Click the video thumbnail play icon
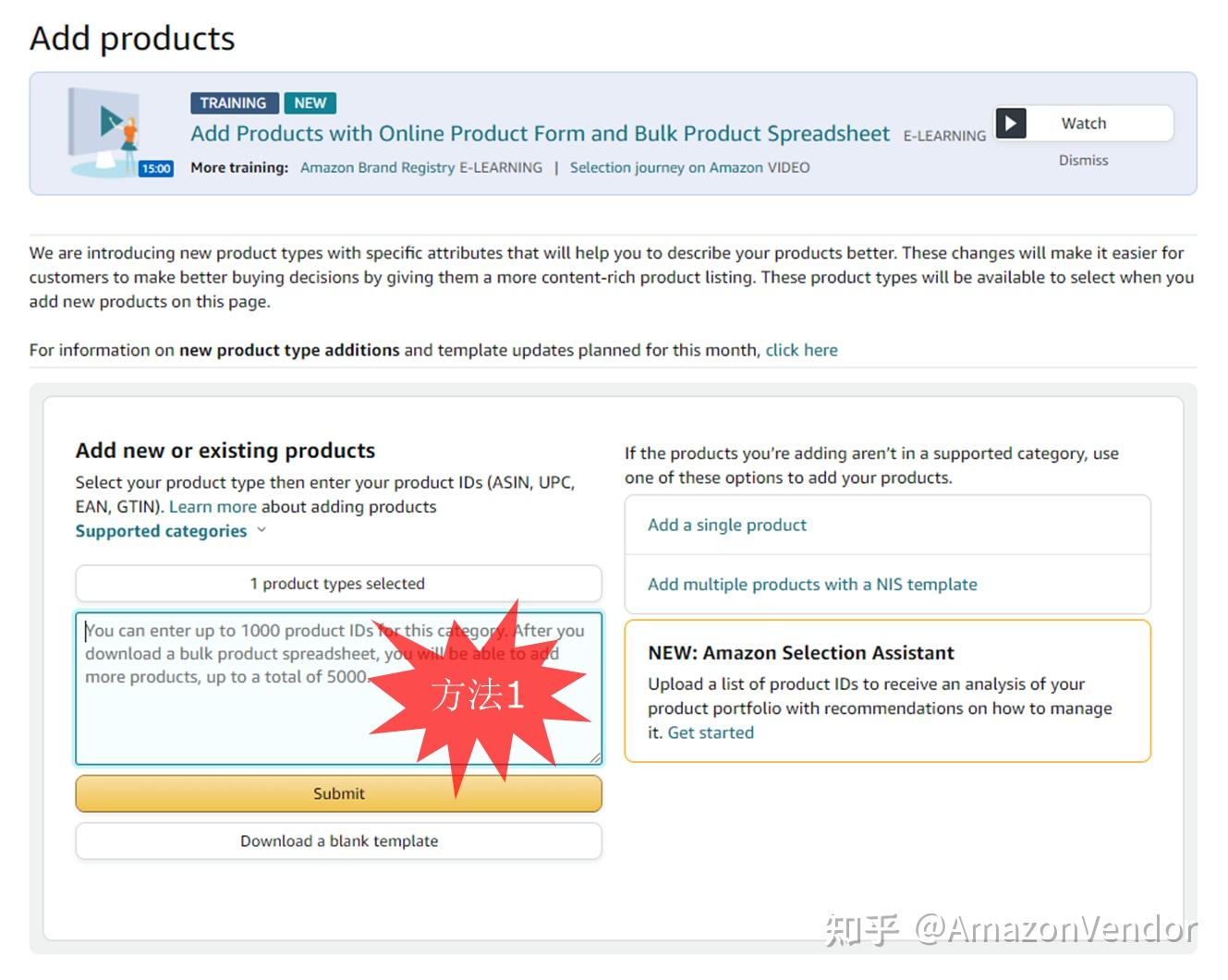This screenshot has height=980, width=1228. [111, 120]
